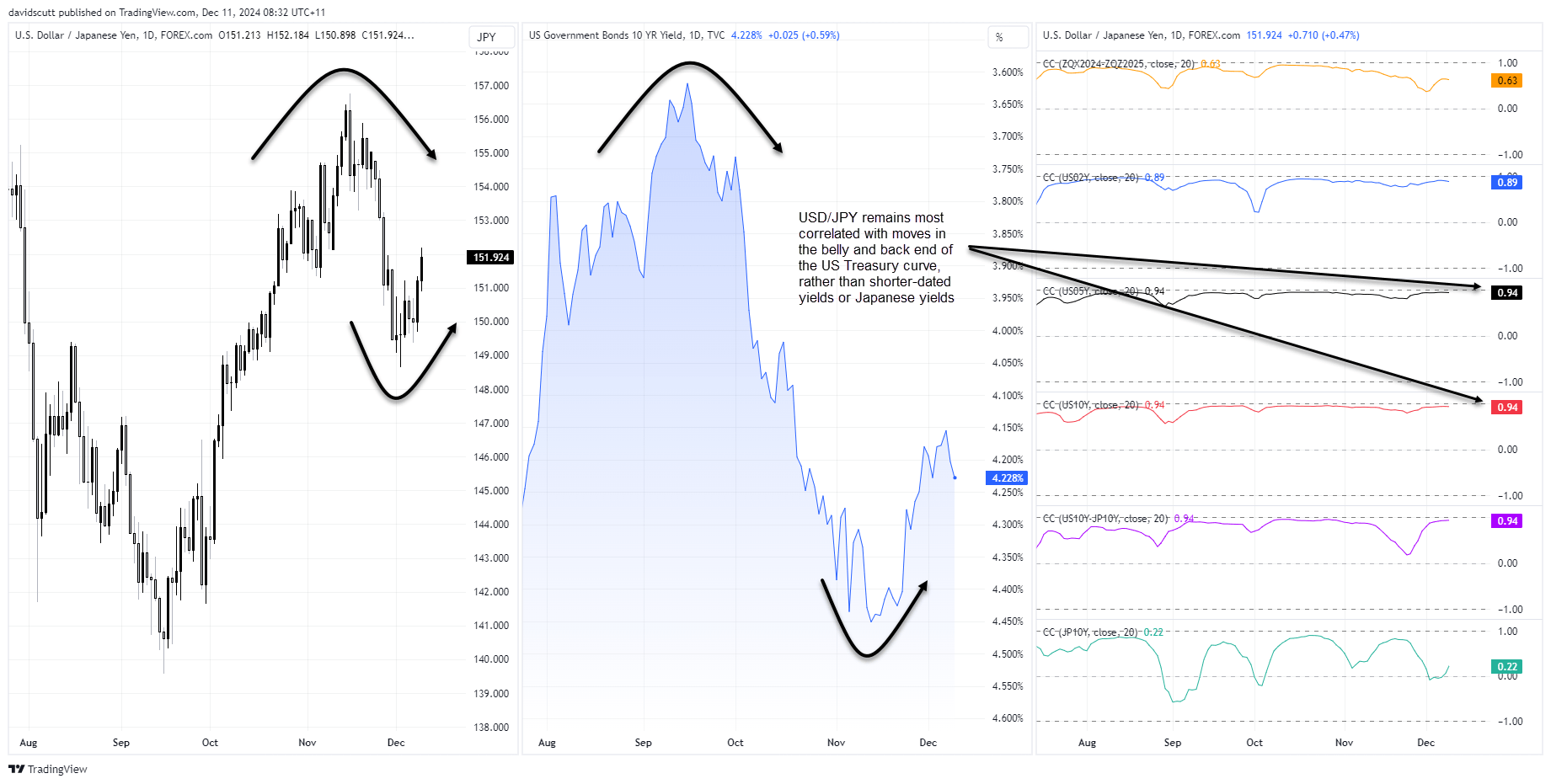Click the black 0.94 correlation badge
1551x784 pixels.
click(x=1506, y=293)
